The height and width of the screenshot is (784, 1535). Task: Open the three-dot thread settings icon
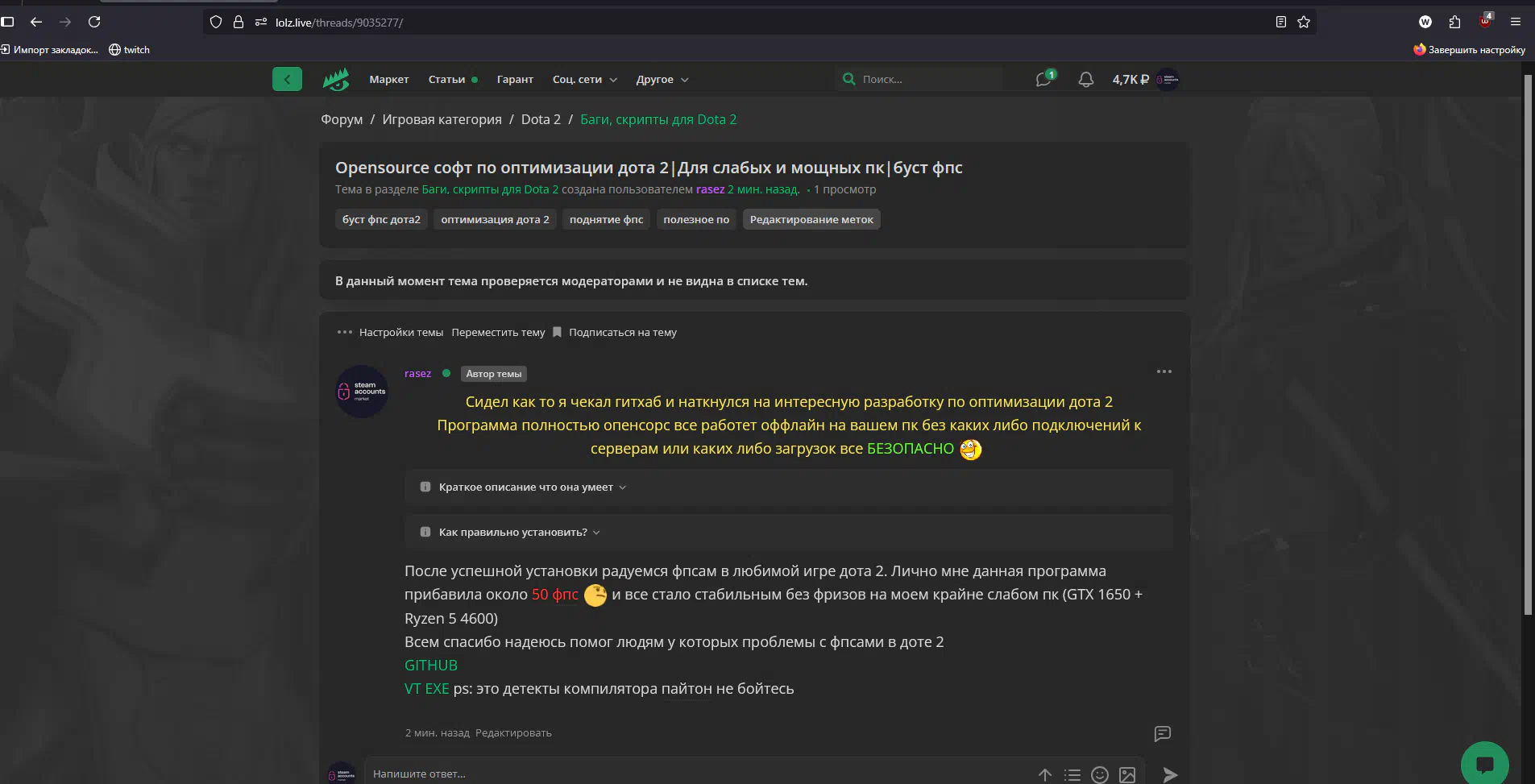[345, 332]
